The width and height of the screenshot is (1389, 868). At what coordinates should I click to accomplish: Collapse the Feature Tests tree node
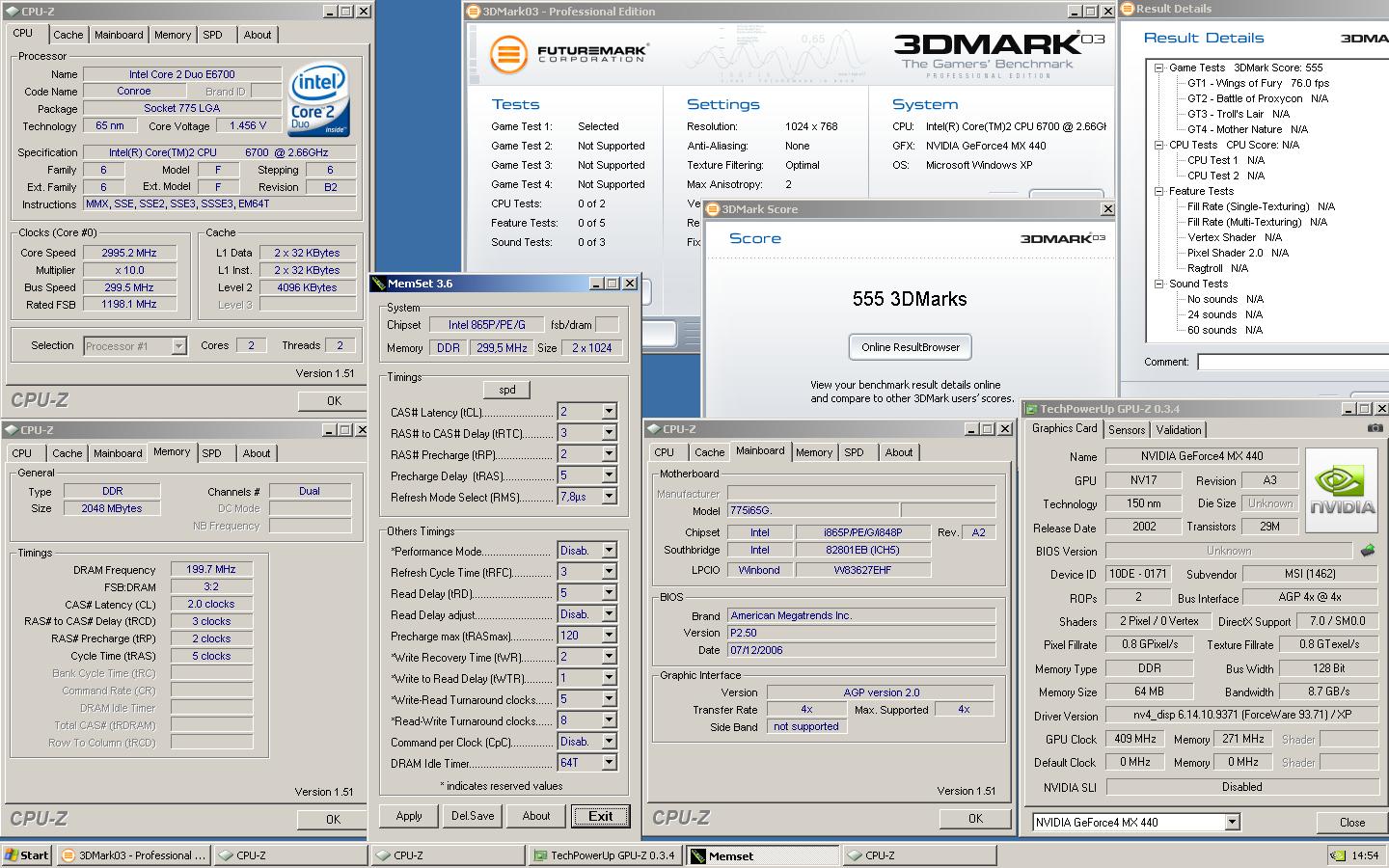coord(1158,191)
